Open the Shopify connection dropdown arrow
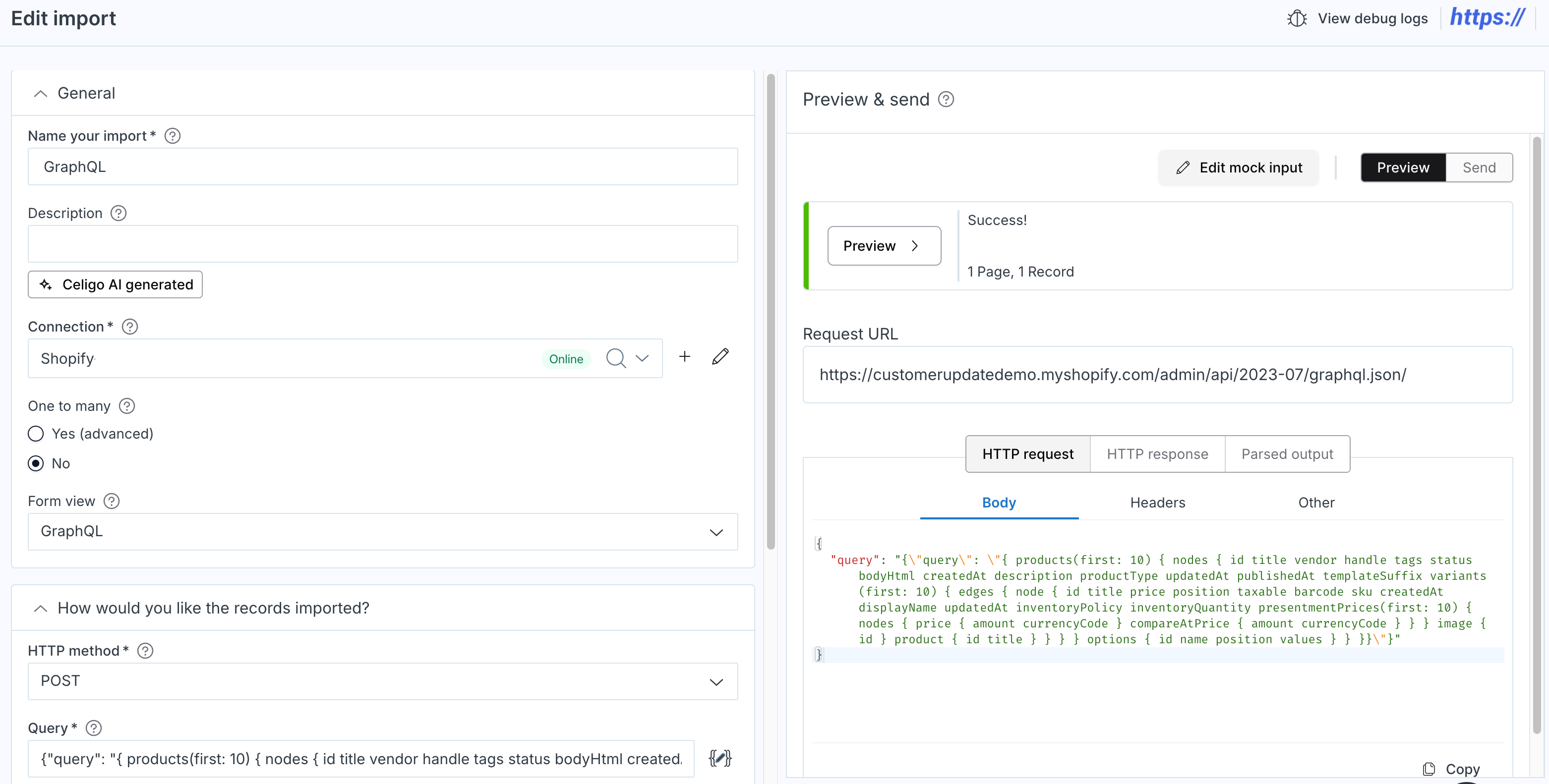1549x784 pixels. click(642, 358)
